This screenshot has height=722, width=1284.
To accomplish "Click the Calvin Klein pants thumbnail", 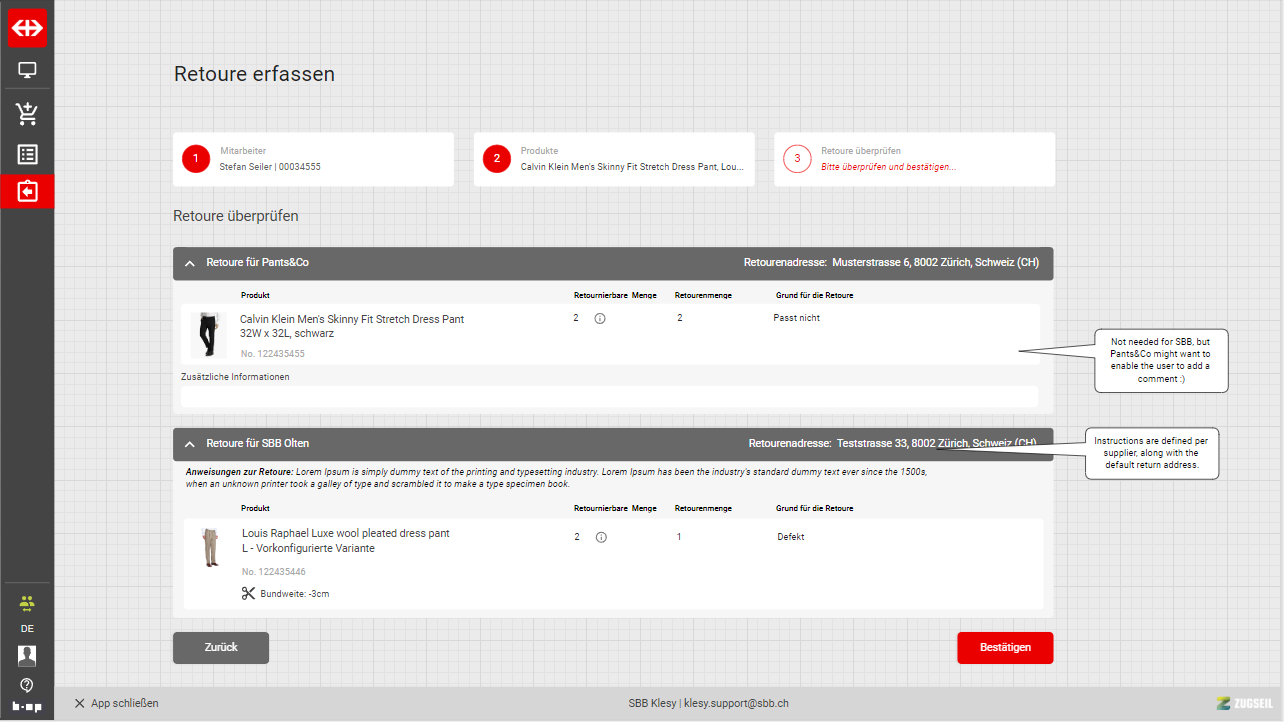I will coord(208,335).
